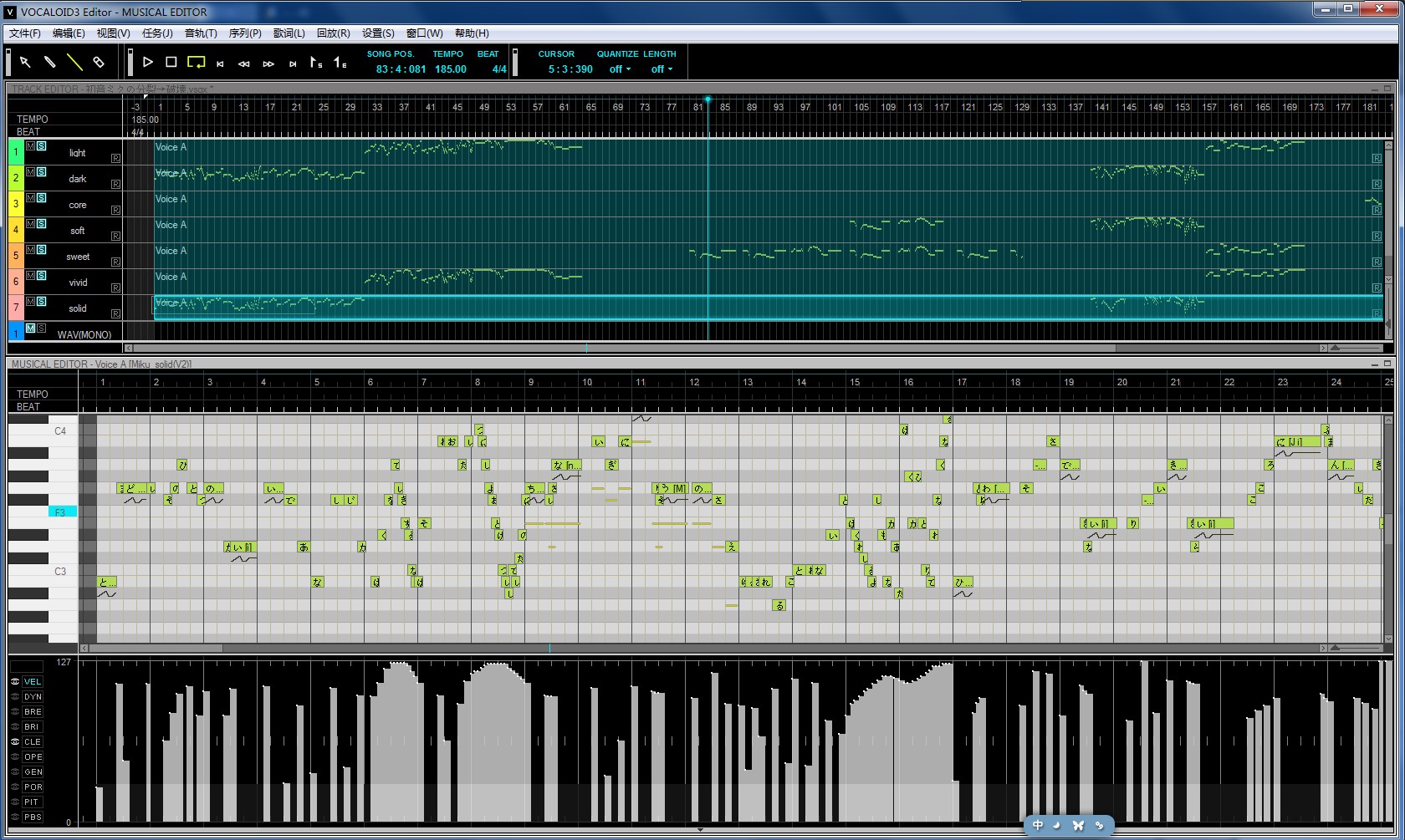This screenshot has width=1405, height=840.
Task: Set the end marker flag icon
Action: (340, 63)
